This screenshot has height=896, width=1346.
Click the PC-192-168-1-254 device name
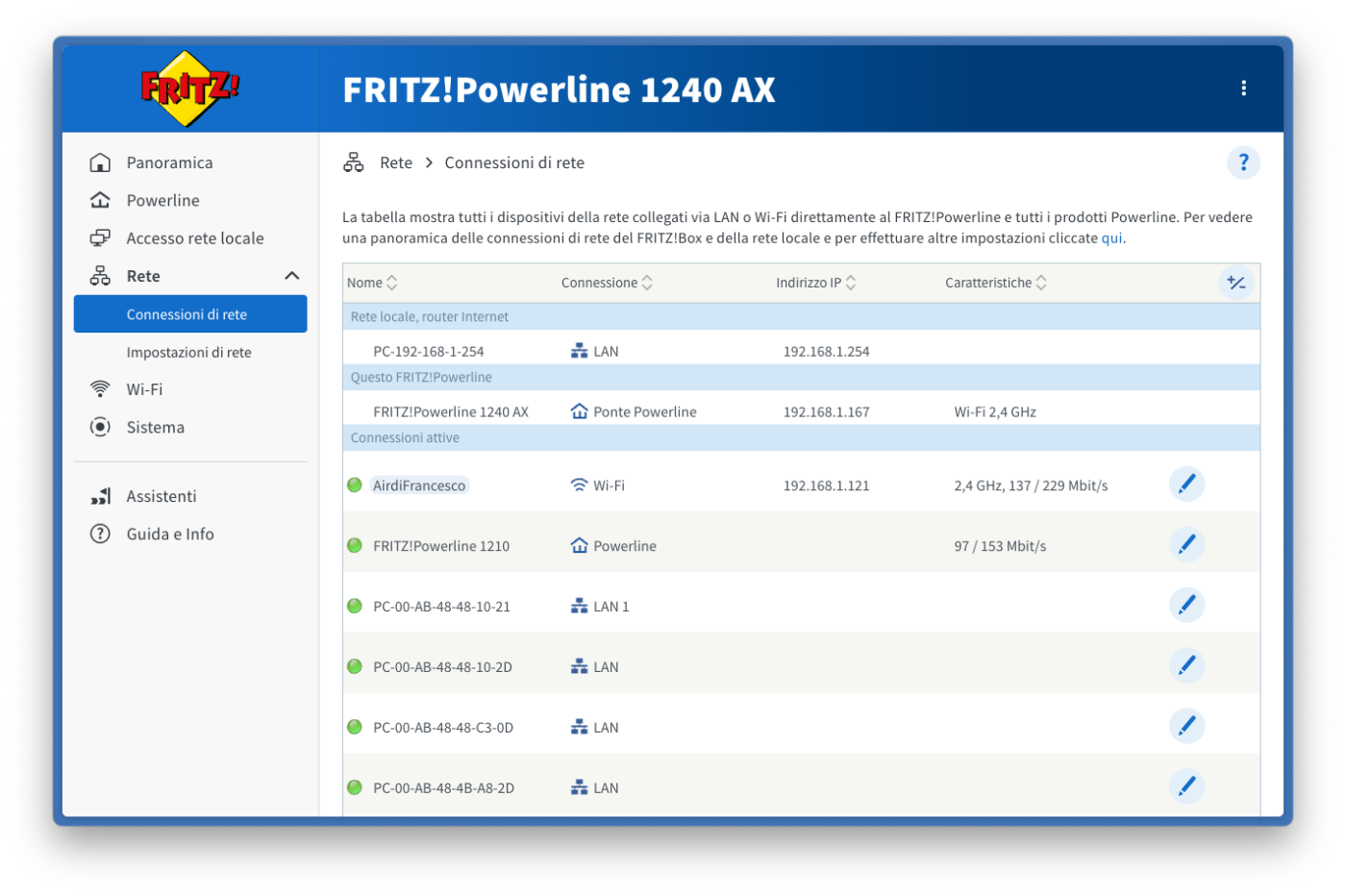[429, 351]
